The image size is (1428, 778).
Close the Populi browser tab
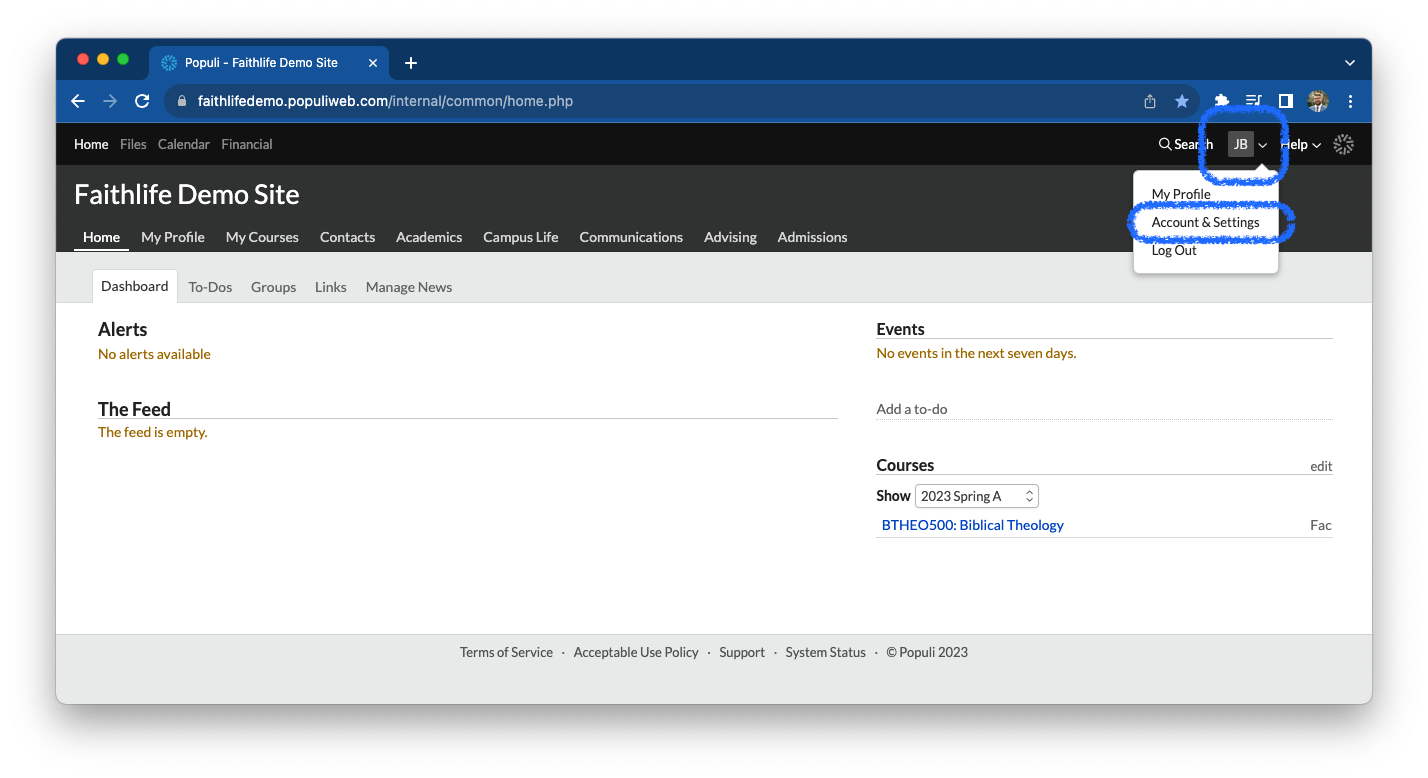373,63
